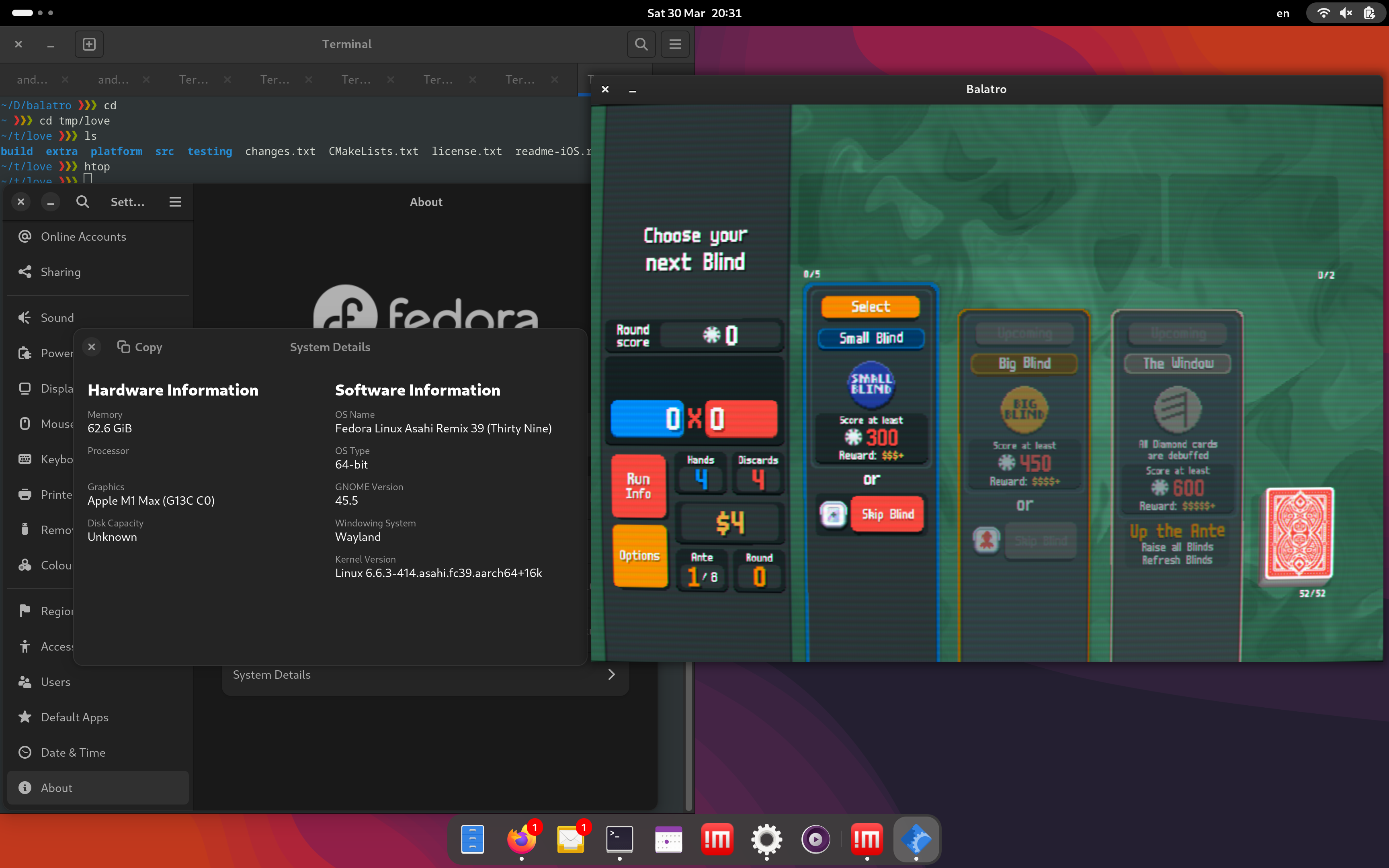Open the Settings hamburger menu
Image resolution: width=1389 pixels, height=868 pixels.
[x=175, y=202]
